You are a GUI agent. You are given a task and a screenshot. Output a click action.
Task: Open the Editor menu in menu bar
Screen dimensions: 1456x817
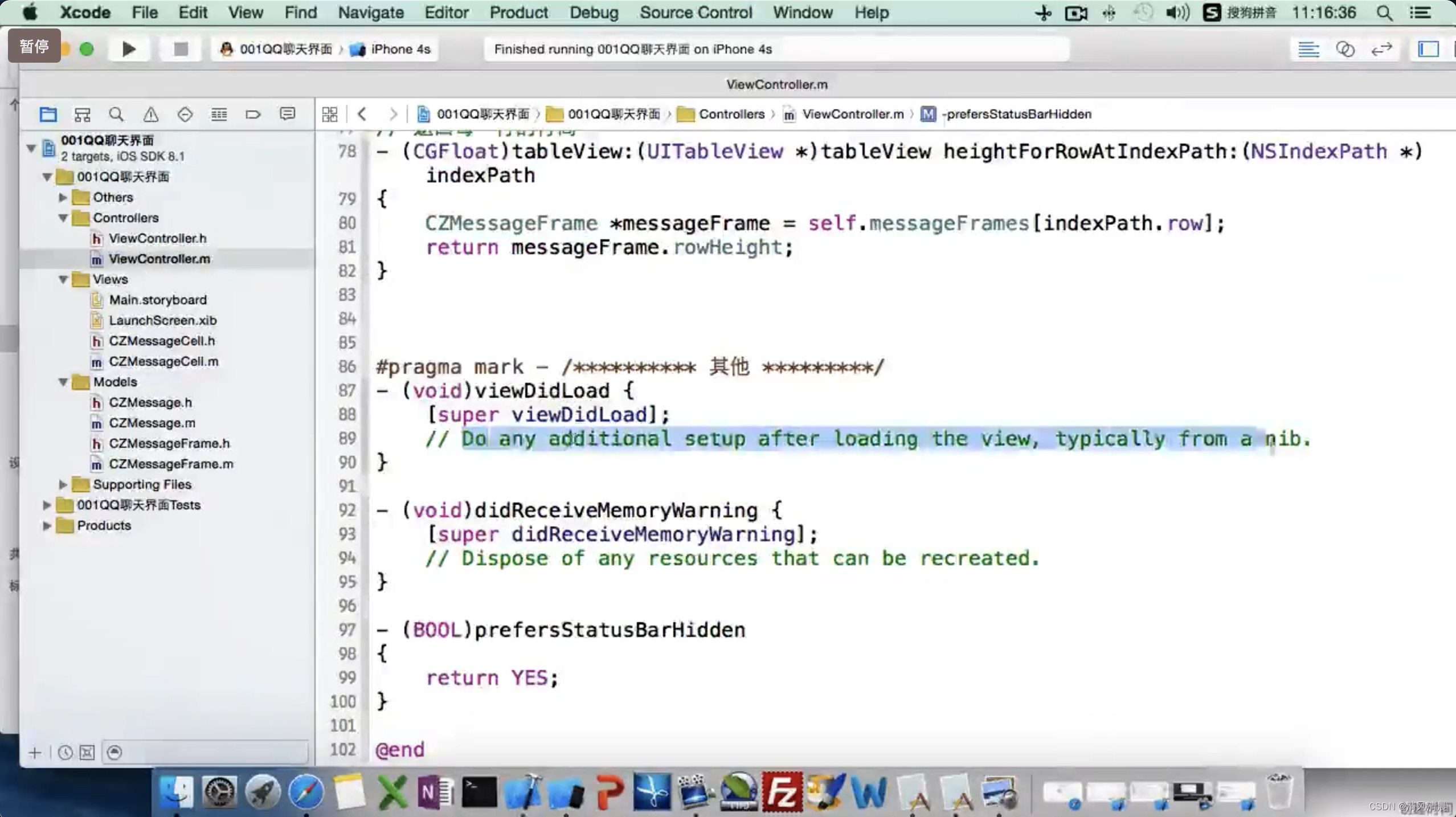click(x=446, y=12)
